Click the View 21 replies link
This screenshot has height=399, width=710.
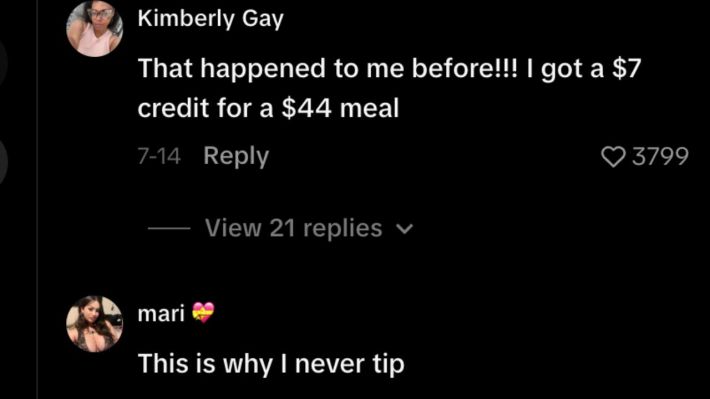pyautogui.click(x=293, y=228)
